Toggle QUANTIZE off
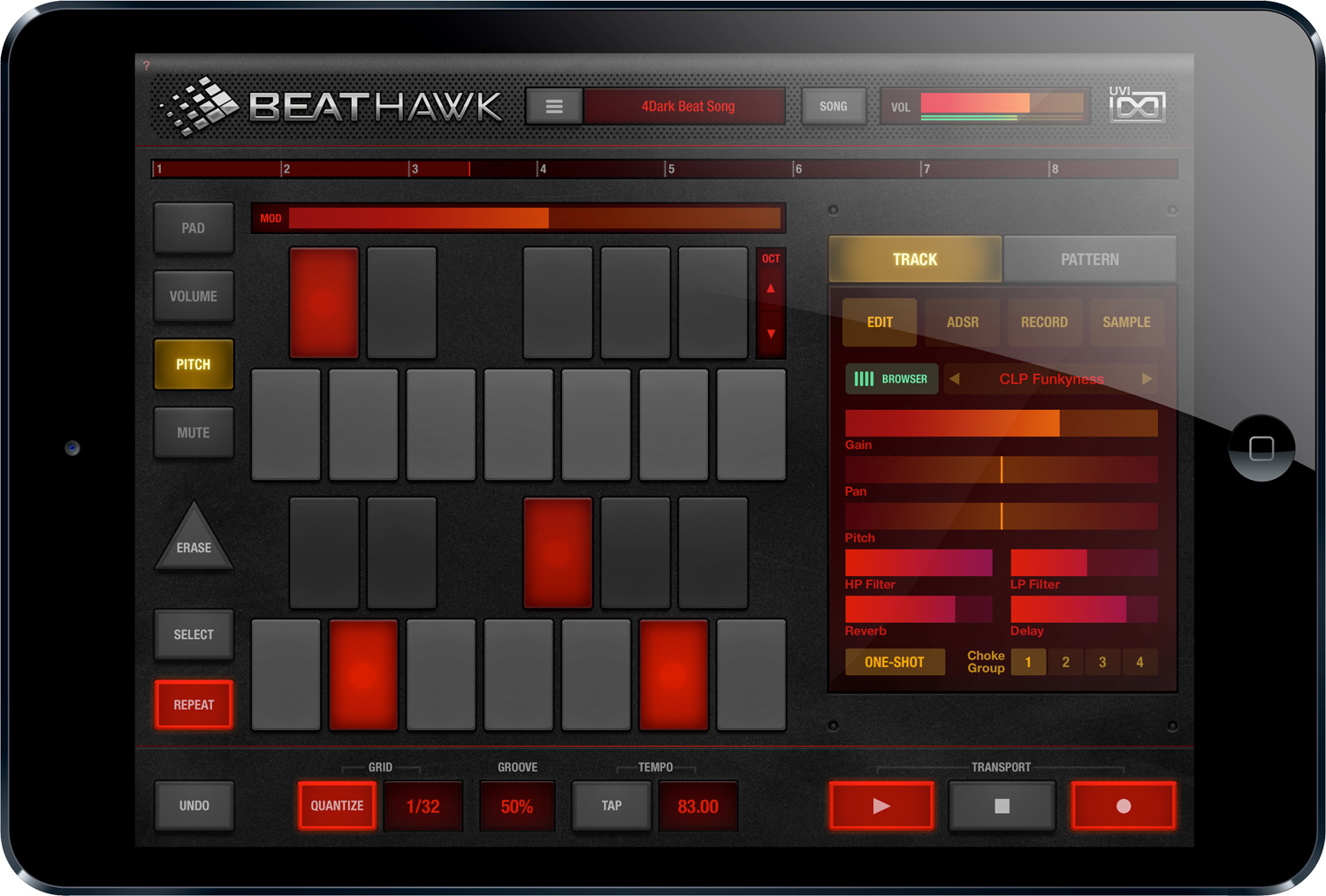The width and height of the screenshot is (1326, 896). click(337, 806)
